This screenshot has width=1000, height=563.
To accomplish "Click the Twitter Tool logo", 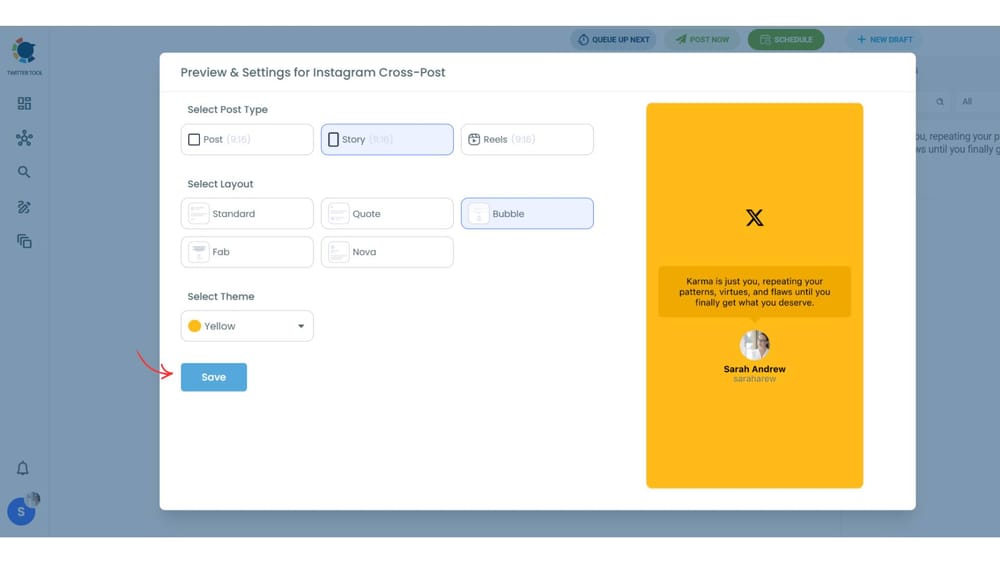I will click(x=24, y=53).
